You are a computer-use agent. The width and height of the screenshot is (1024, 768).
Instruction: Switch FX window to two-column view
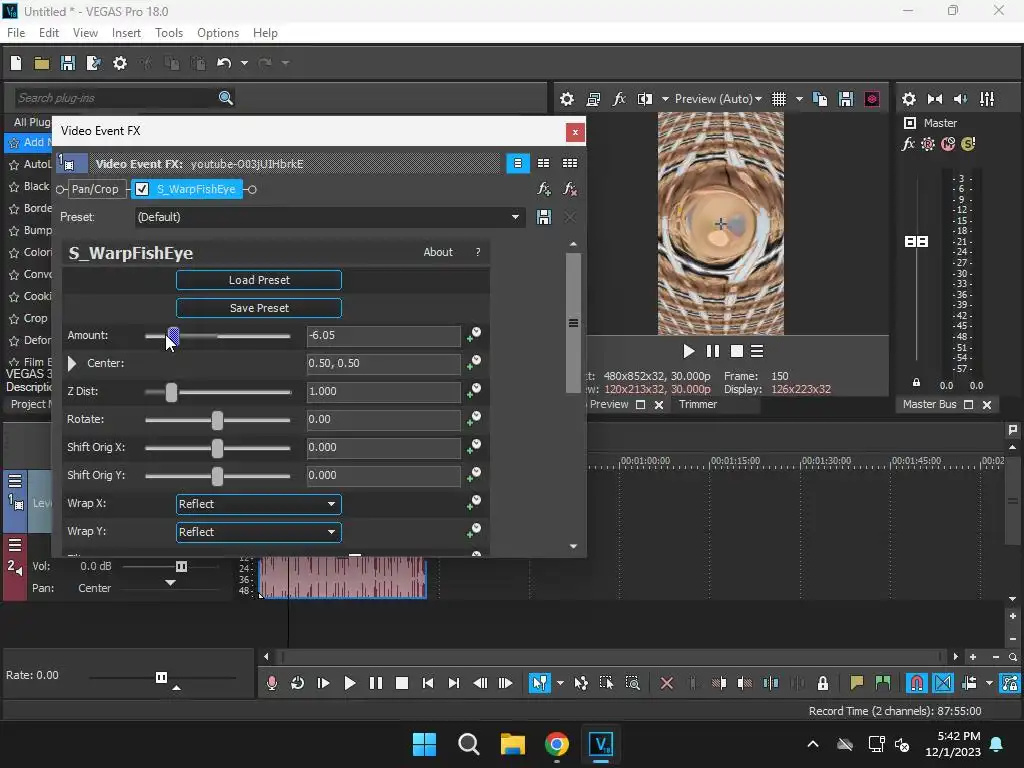[x=543, y=163]
